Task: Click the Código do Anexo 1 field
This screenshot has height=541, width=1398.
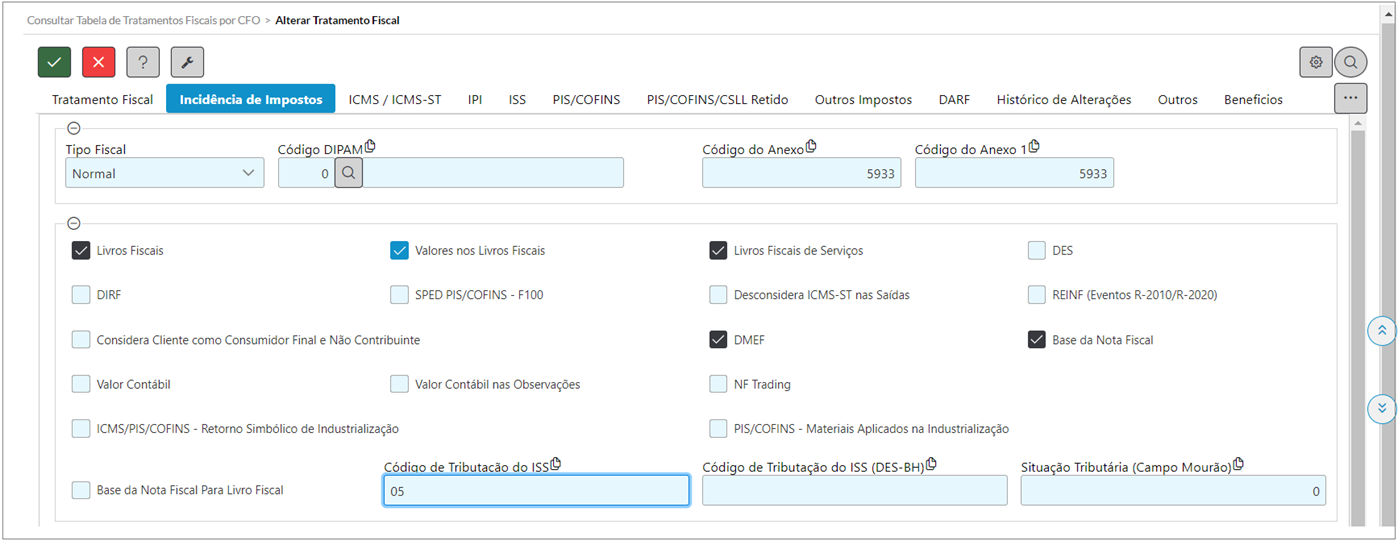Action: click(x=1014, y=173)
